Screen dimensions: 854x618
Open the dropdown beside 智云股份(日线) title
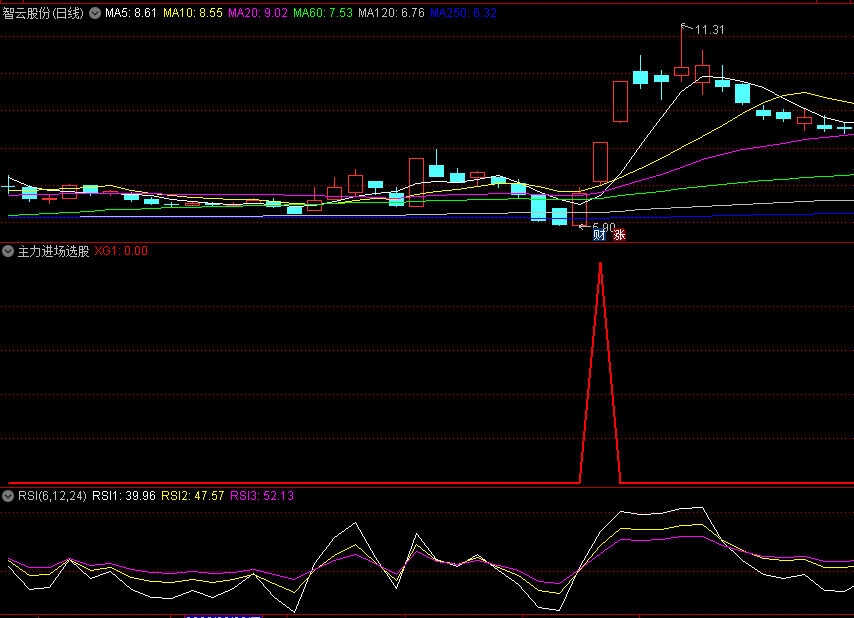[95, 13]
